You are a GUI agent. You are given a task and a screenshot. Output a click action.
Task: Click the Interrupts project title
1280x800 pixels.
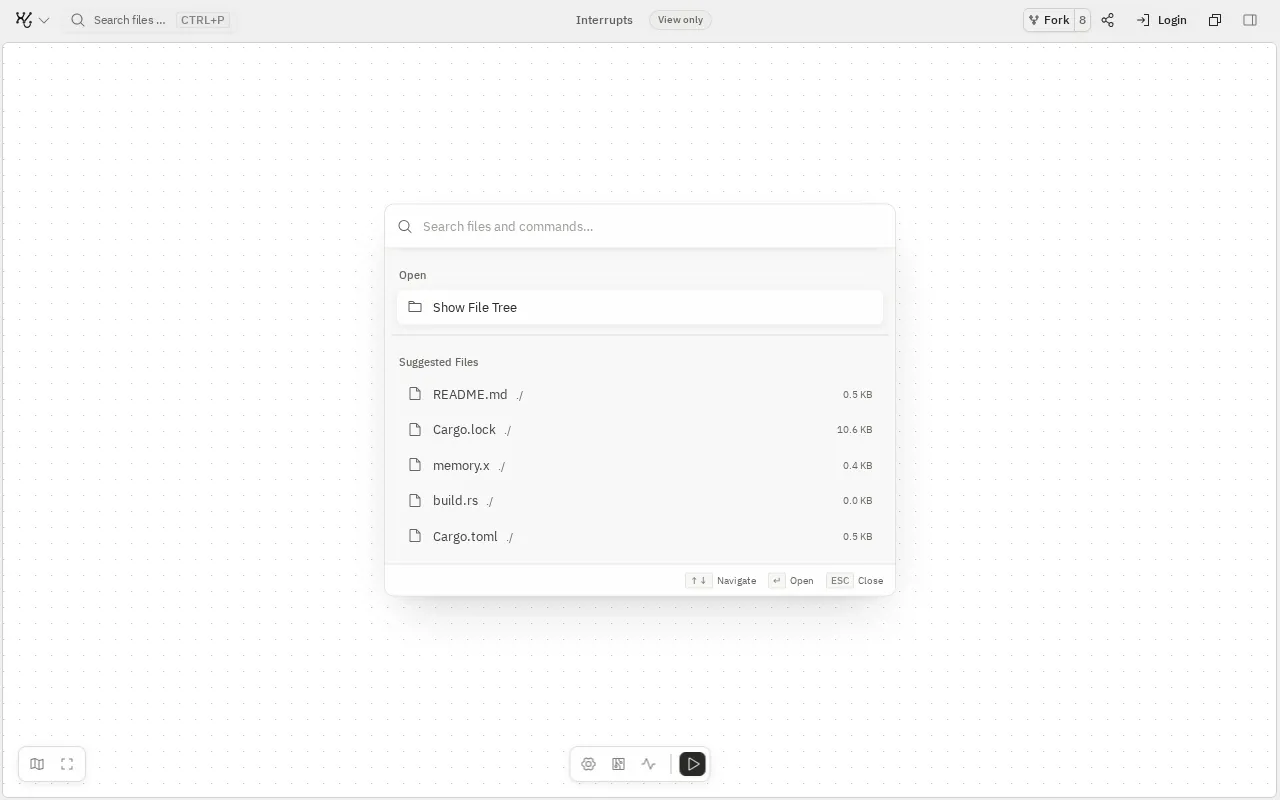tap(604, 20)
